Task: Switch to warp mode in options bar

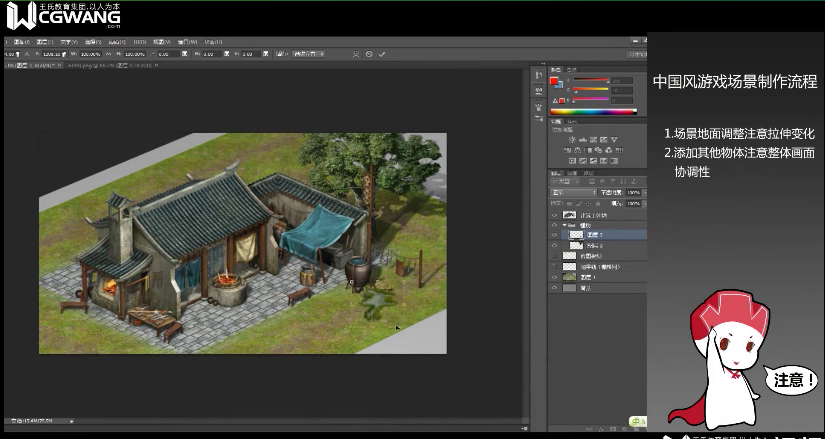Action: (x=354, y=54)
